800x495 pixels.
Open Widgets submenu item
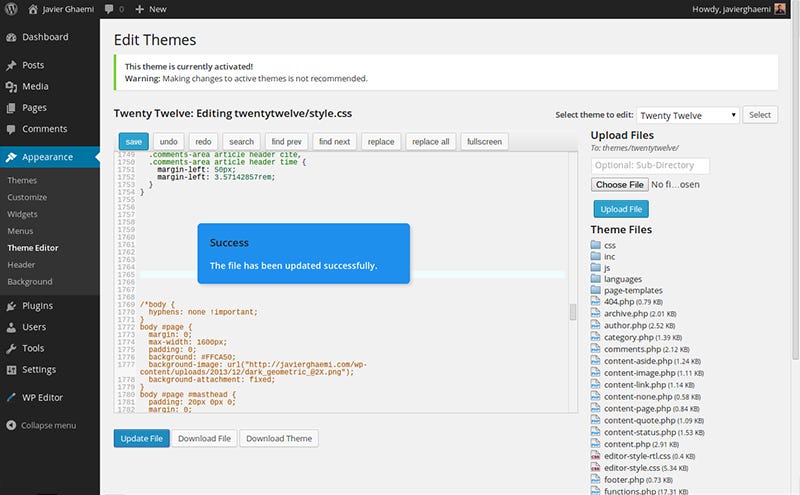(x=22, y=214)
